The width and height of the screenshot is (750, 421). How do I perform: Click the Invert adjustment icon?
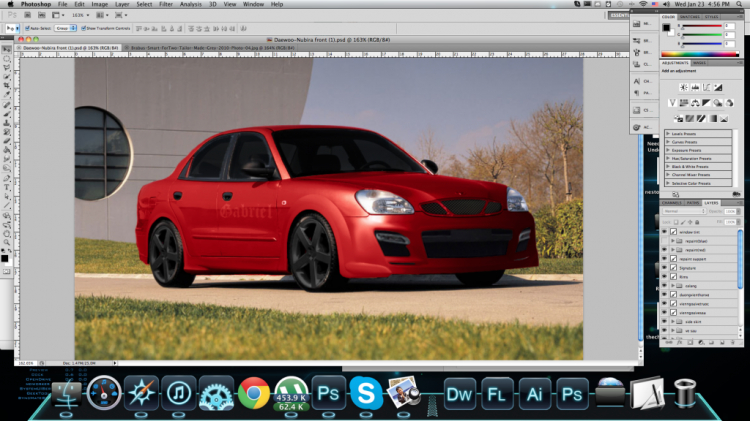coord(678,118)
